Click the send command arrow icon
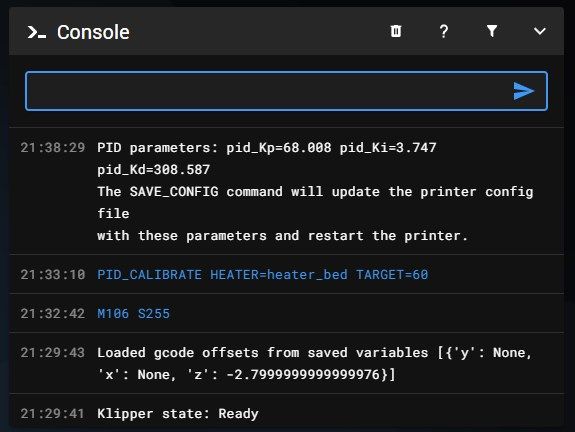 coord(524,91)
